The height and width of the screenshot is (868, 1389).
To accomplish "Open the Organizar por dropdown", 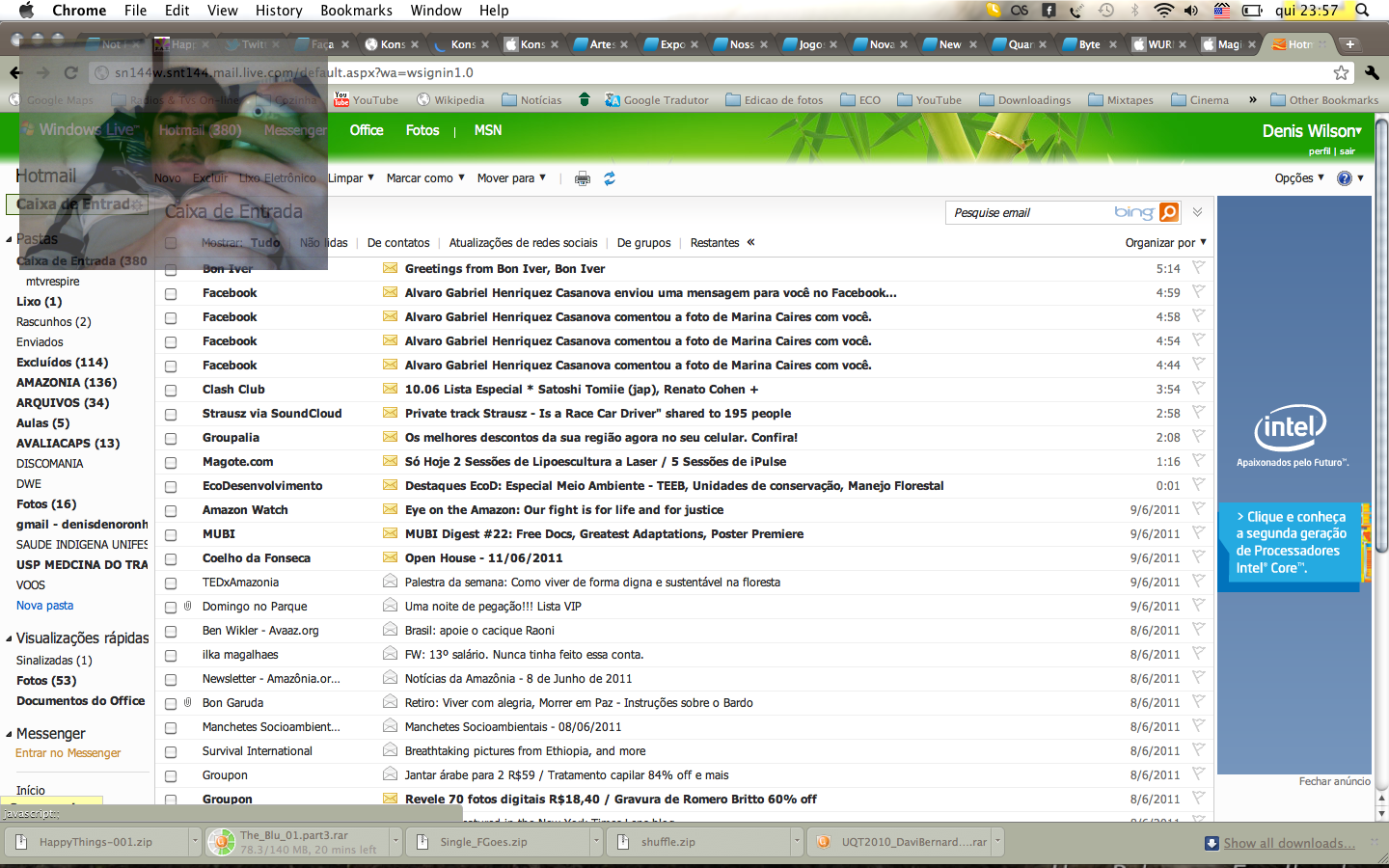I will 1166,243.
